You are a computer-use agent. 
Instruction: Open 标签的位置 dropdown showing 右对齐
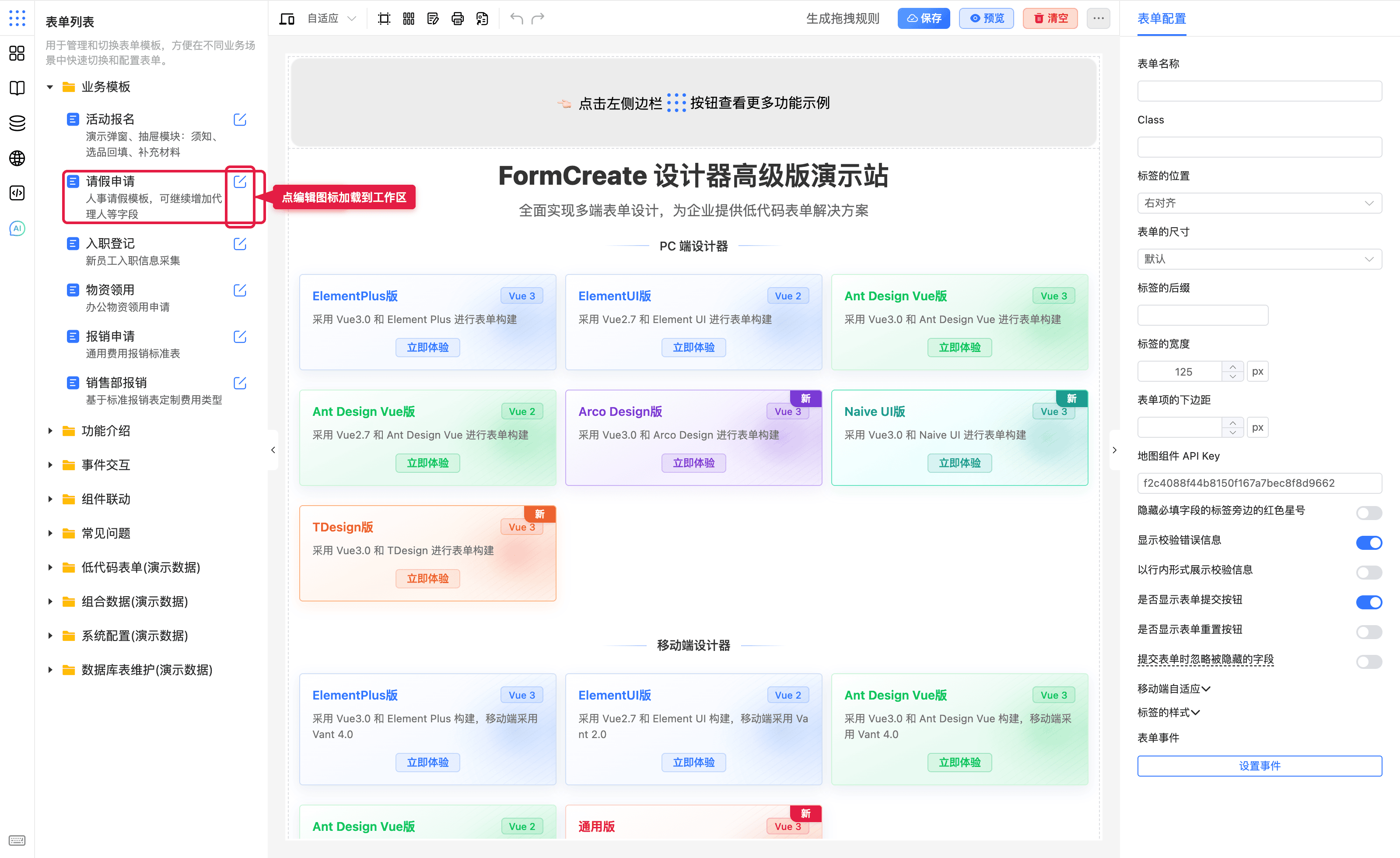(x=1259, y=203)
